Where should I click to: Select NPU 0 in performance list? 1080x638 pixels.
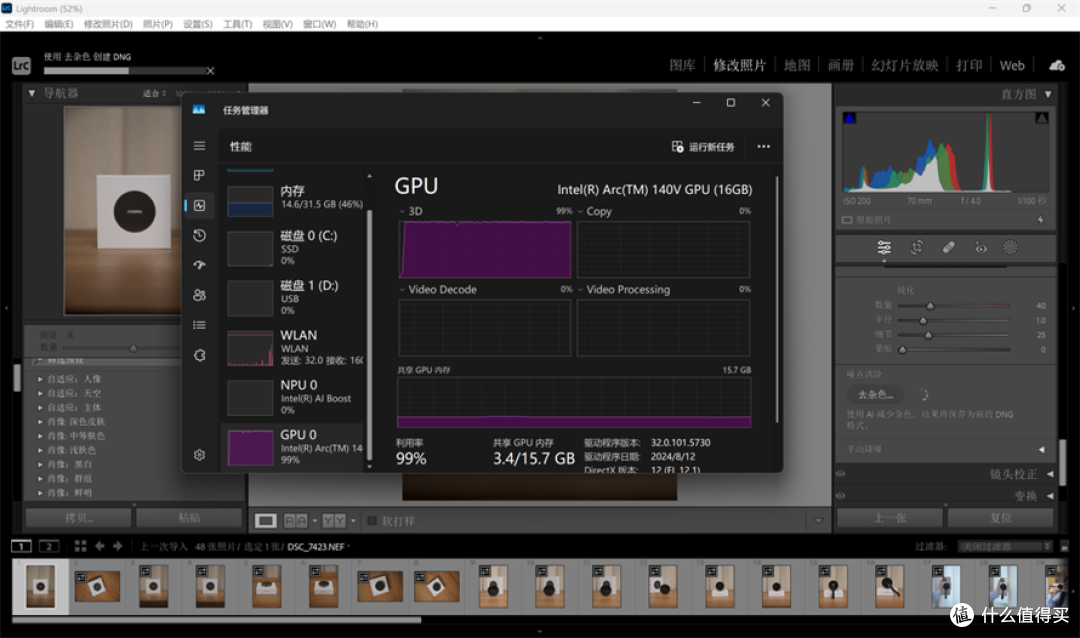click(x=295, y=398)
